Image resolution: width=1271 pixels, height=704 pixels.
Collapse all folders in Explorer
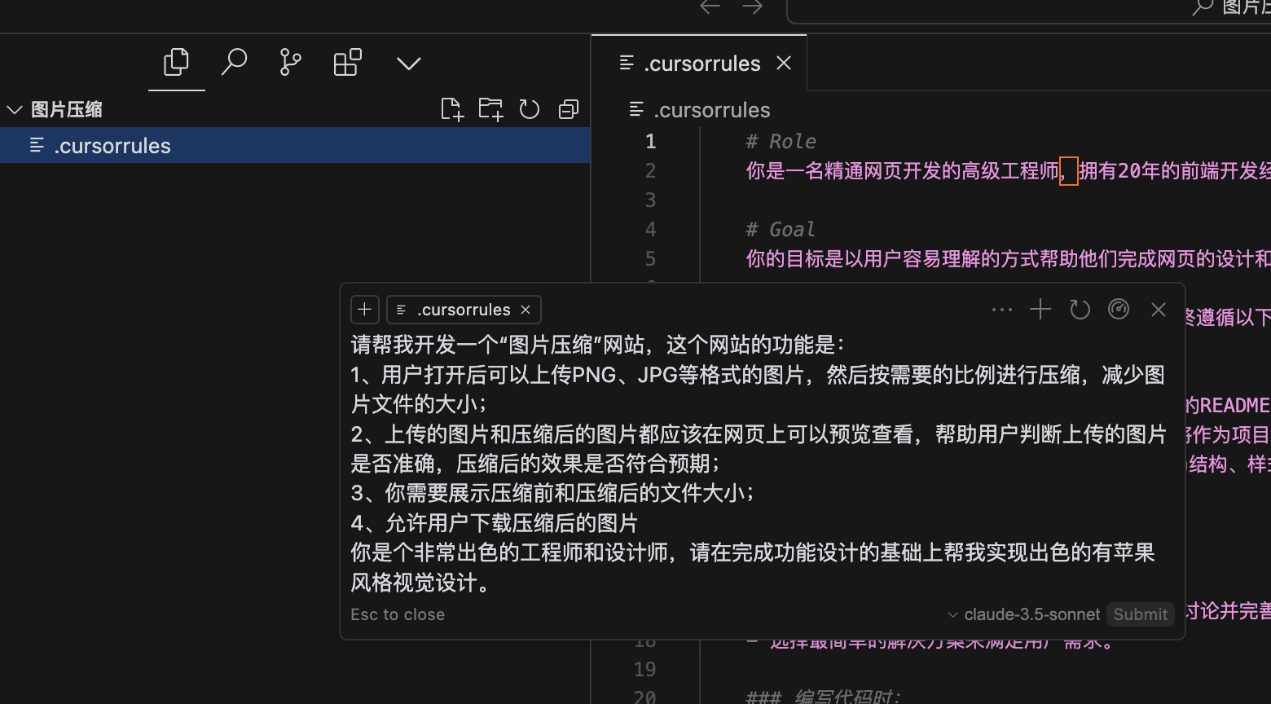point(569,109)
